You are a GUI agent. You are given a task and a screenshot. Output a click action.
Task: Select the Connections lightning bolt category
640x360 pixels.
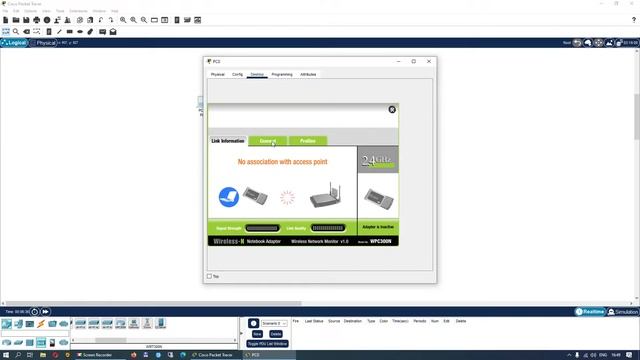[x=41, y=324]
